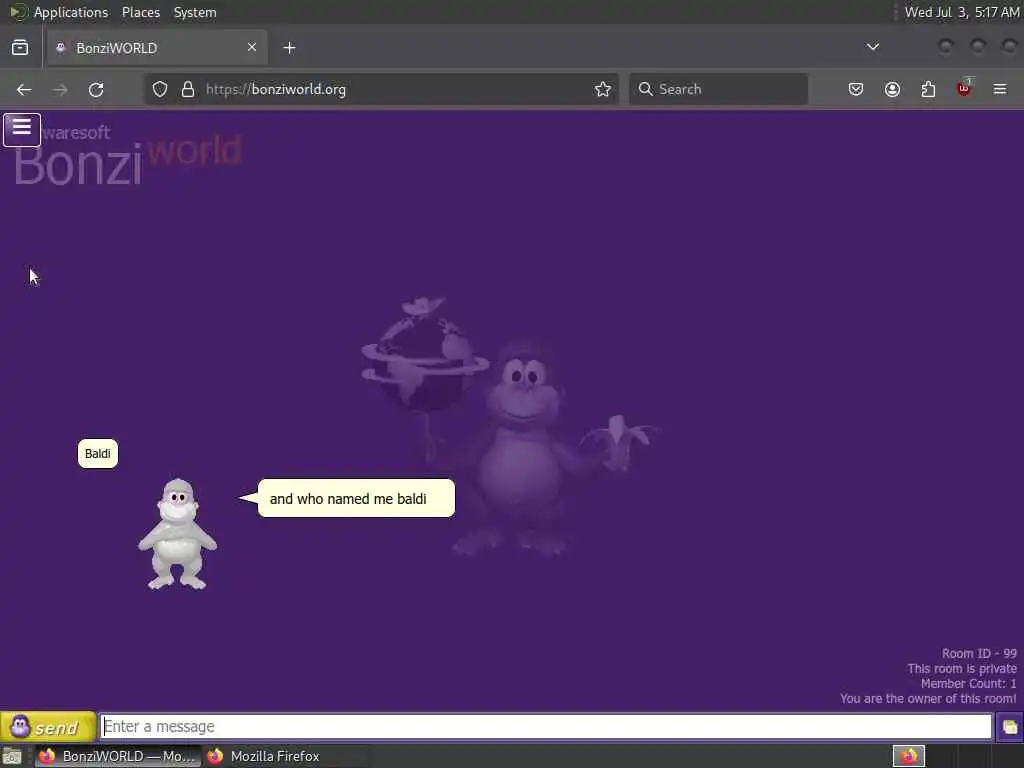1024x768 pixels.
Task: Click the site security padlock icon
Action: (188, 89)
